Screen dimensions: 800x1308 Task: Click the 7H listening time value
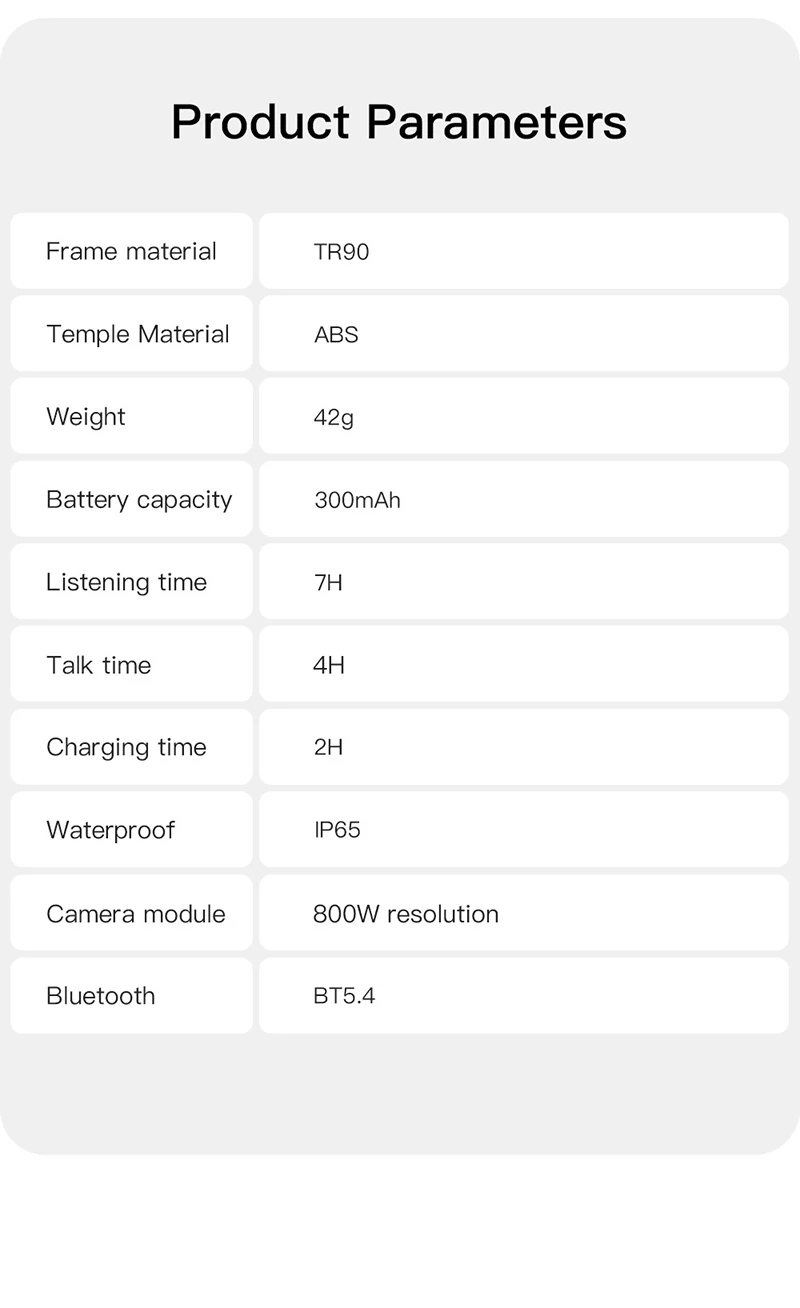point(328,582)
